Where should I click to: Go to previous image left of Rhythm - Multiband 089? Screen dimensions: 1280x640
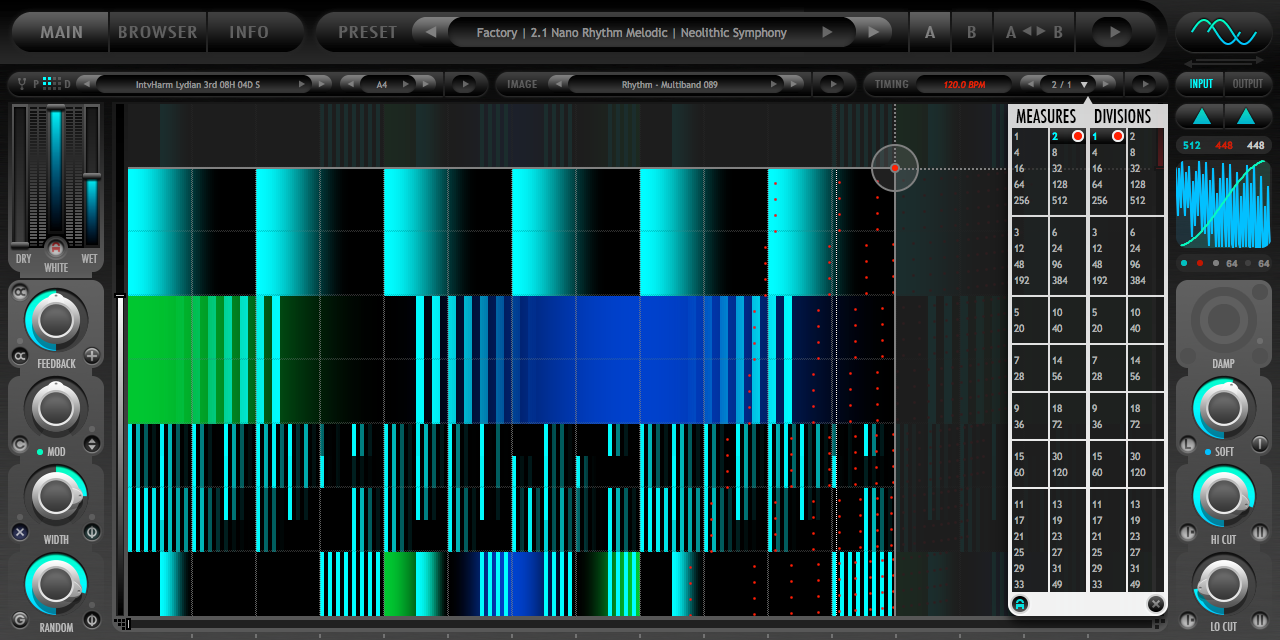point(559,85)
